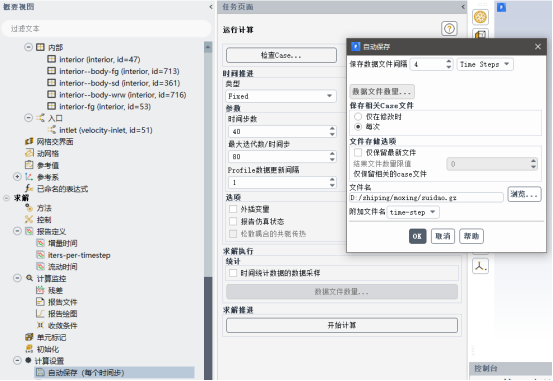553x381 pixels.
Task: Expand the 参考系 tree node
Action: (x=17, y=176)
